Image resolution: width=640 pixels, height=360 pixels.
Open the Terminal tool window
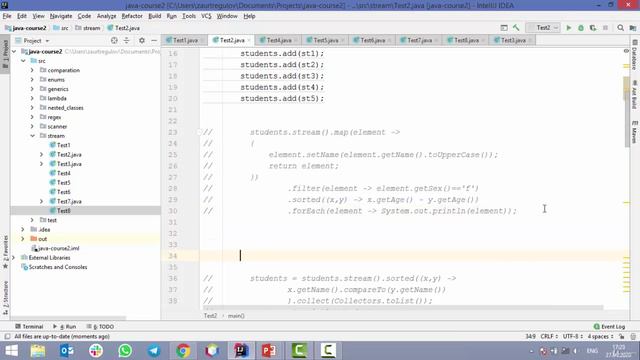[29, 327]
